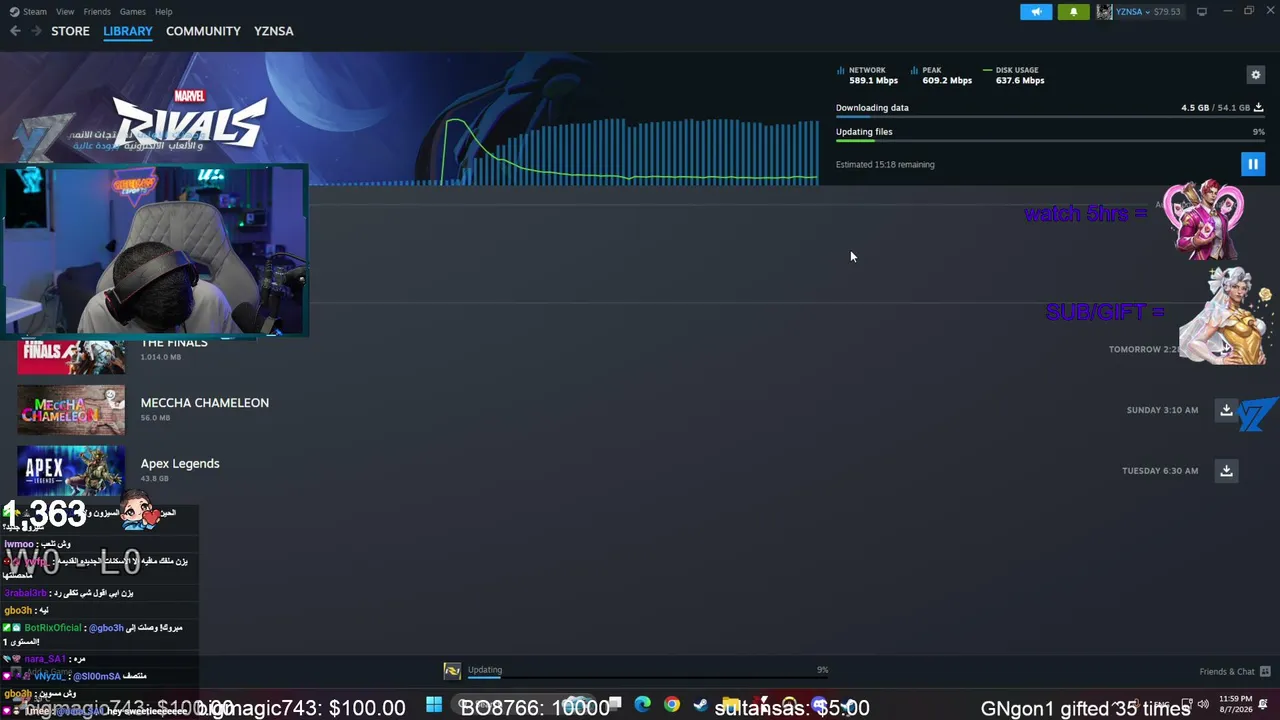This screenshot has height=720, width=1280.
Task: Go forward using the forward arrow
Action: tap(36, 31)
